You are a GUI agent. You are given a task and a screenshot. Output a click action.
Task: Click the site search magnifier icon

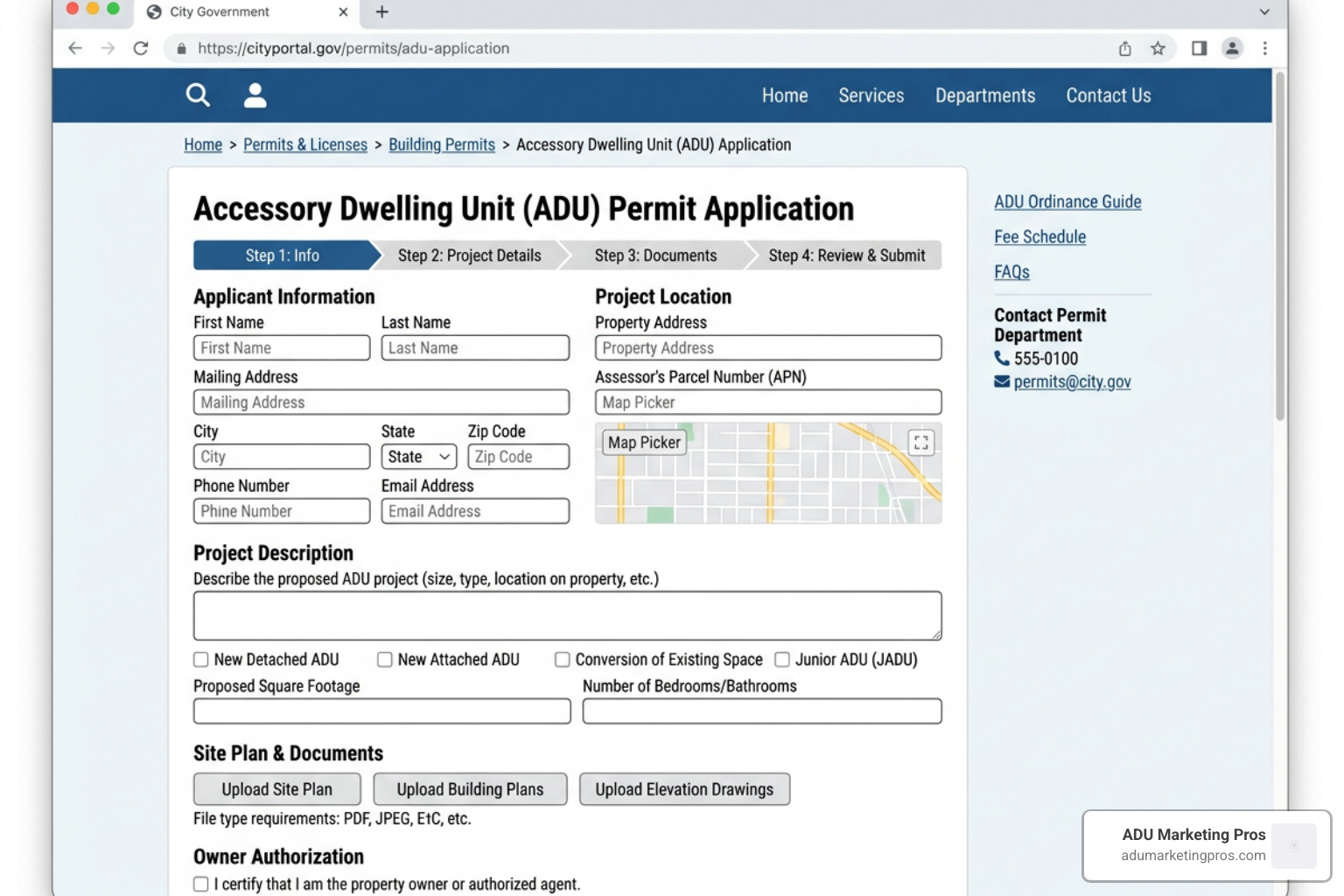tap(198, 95)
